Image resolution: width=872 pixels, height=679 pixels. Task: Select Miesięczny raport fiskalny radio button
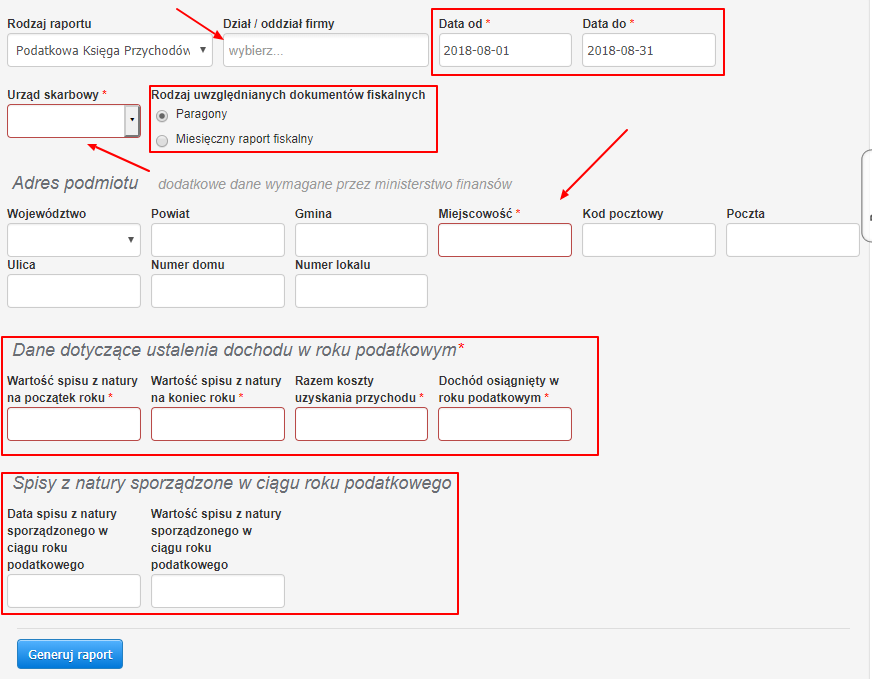pos(162,141)
